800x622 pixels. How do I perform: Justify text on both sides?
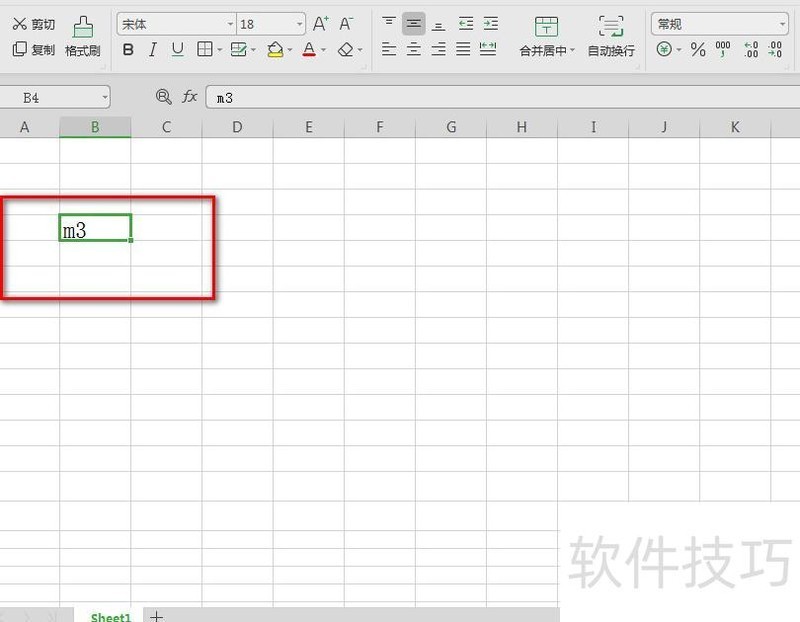(463, 49)
